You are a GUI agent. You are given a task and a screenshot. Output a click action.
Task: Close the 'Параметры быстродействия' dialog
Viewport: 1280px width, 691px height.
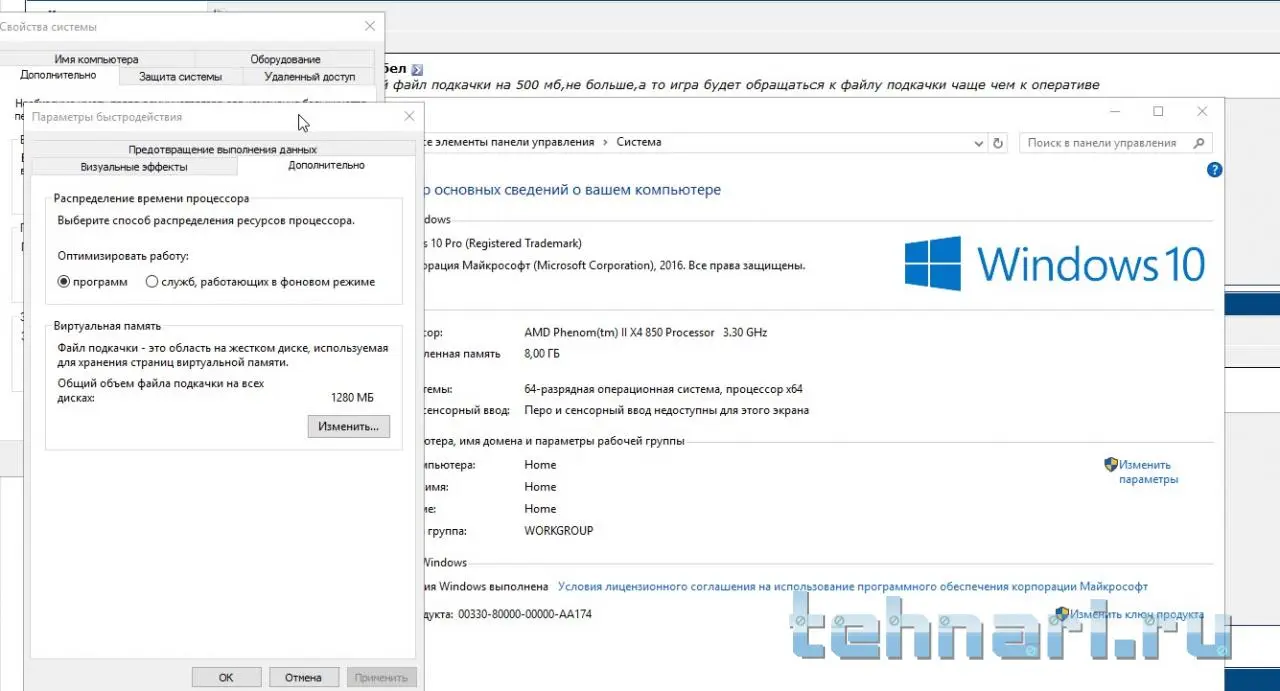point(409,117)
